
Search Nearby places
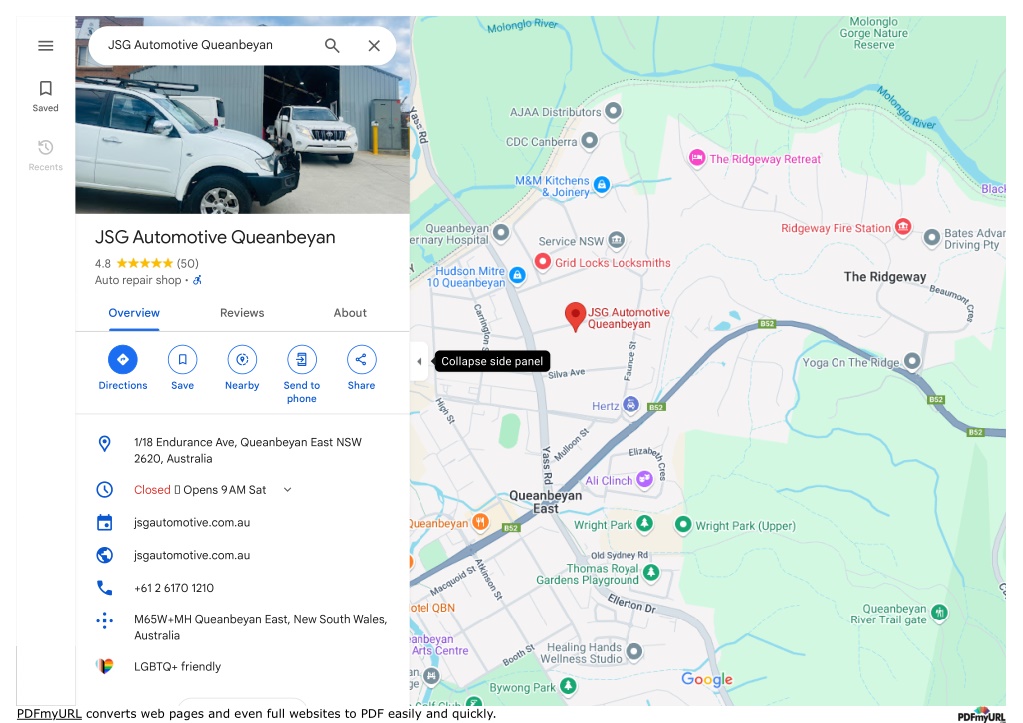tap(242, 369)
